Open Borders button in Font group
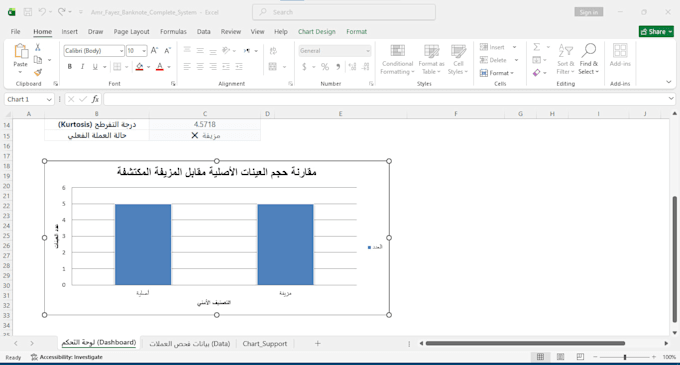 click(117, 67)
